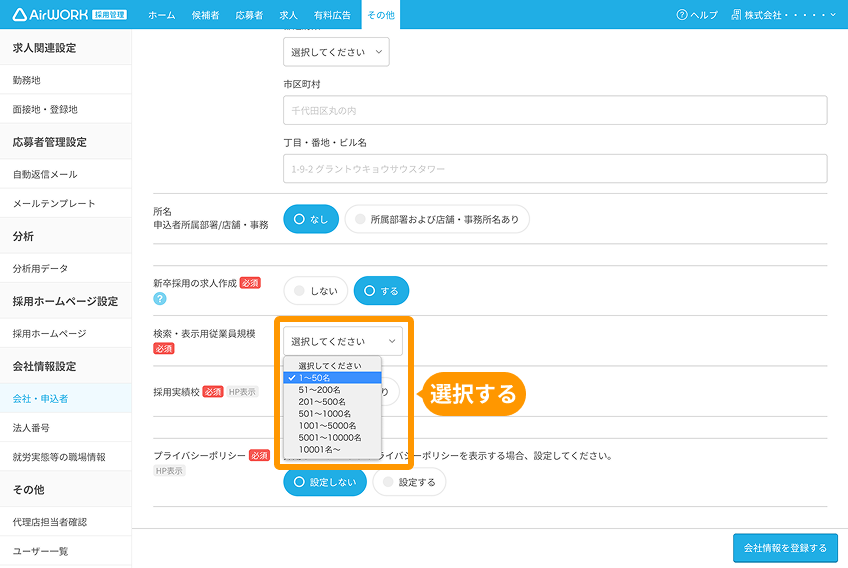Open the 検索・表示用従業員規模 dropdown
The image size is (848, 568).
click(x=343, y=341)
